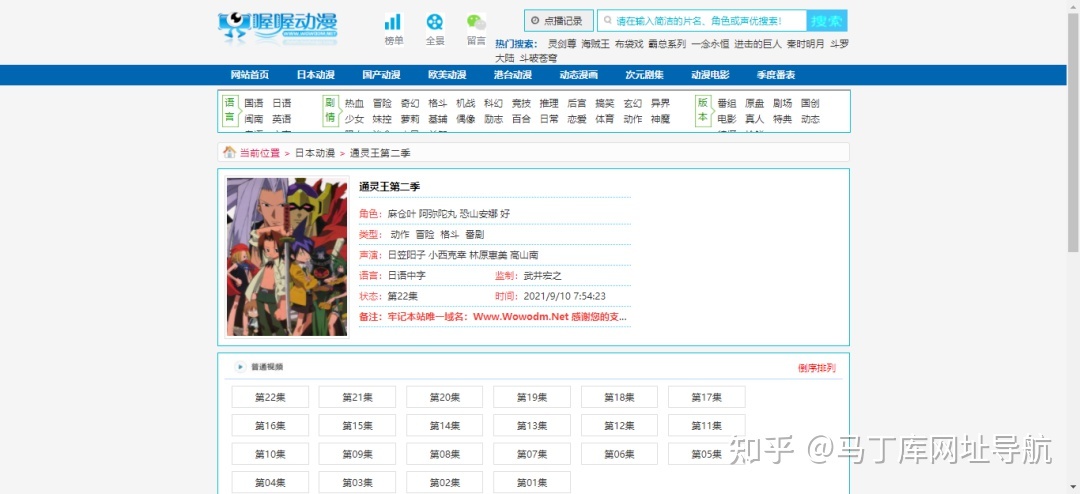Open the 点播记录 playback history button

pos(558,21)
